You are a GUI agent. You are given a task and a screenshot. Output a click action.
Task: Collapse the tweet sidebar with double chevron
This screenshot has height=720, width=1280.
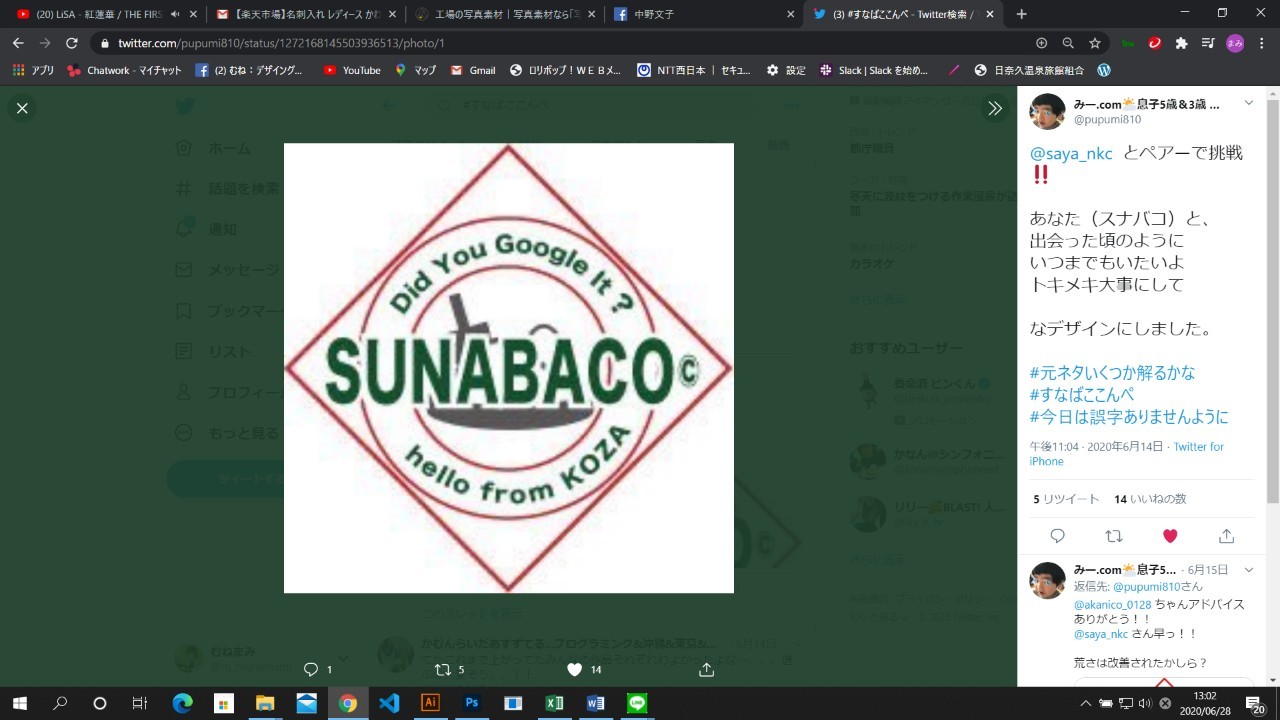pos(995,108)
